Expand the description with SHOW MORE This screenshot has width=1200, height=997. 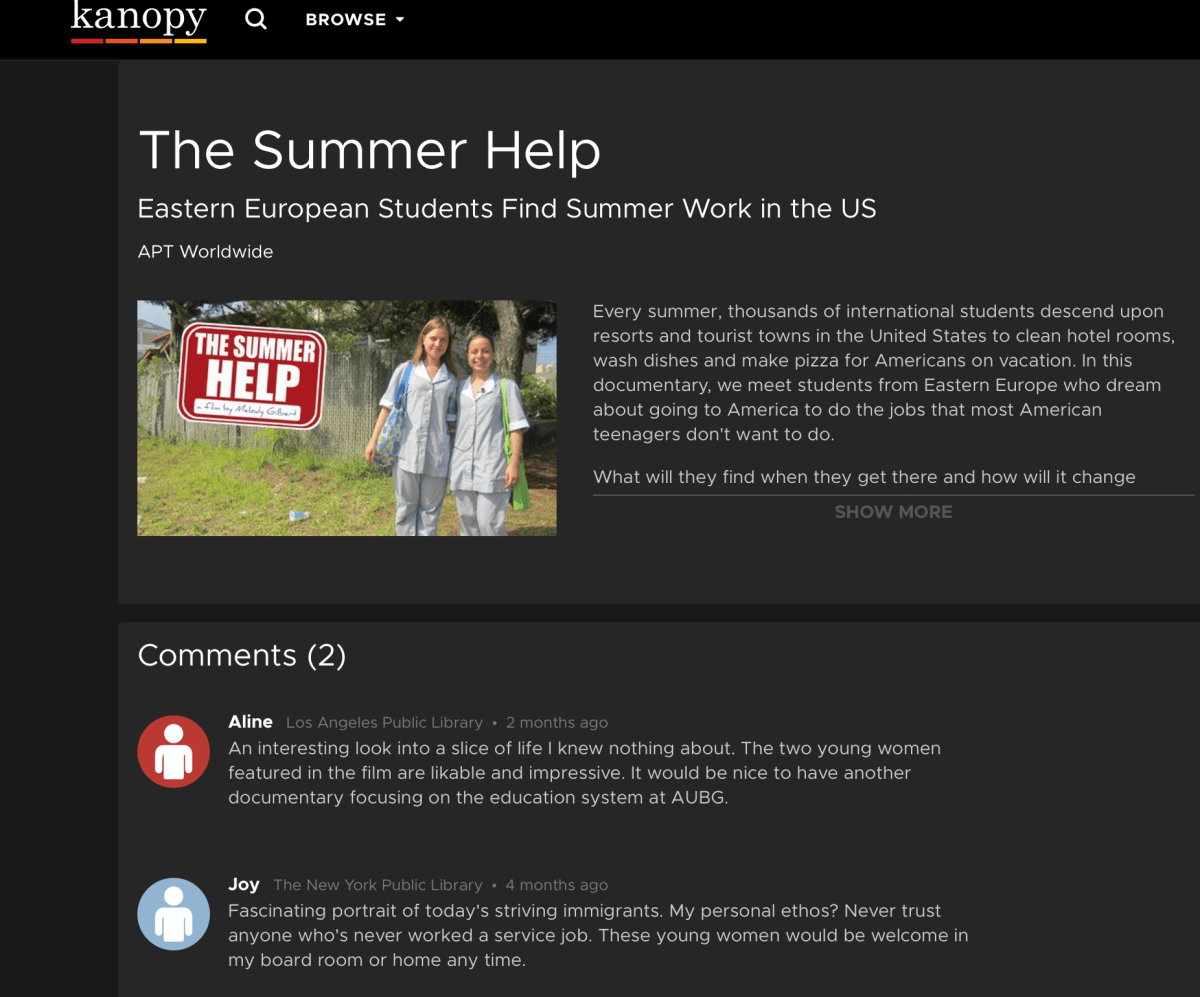(893, 511)
